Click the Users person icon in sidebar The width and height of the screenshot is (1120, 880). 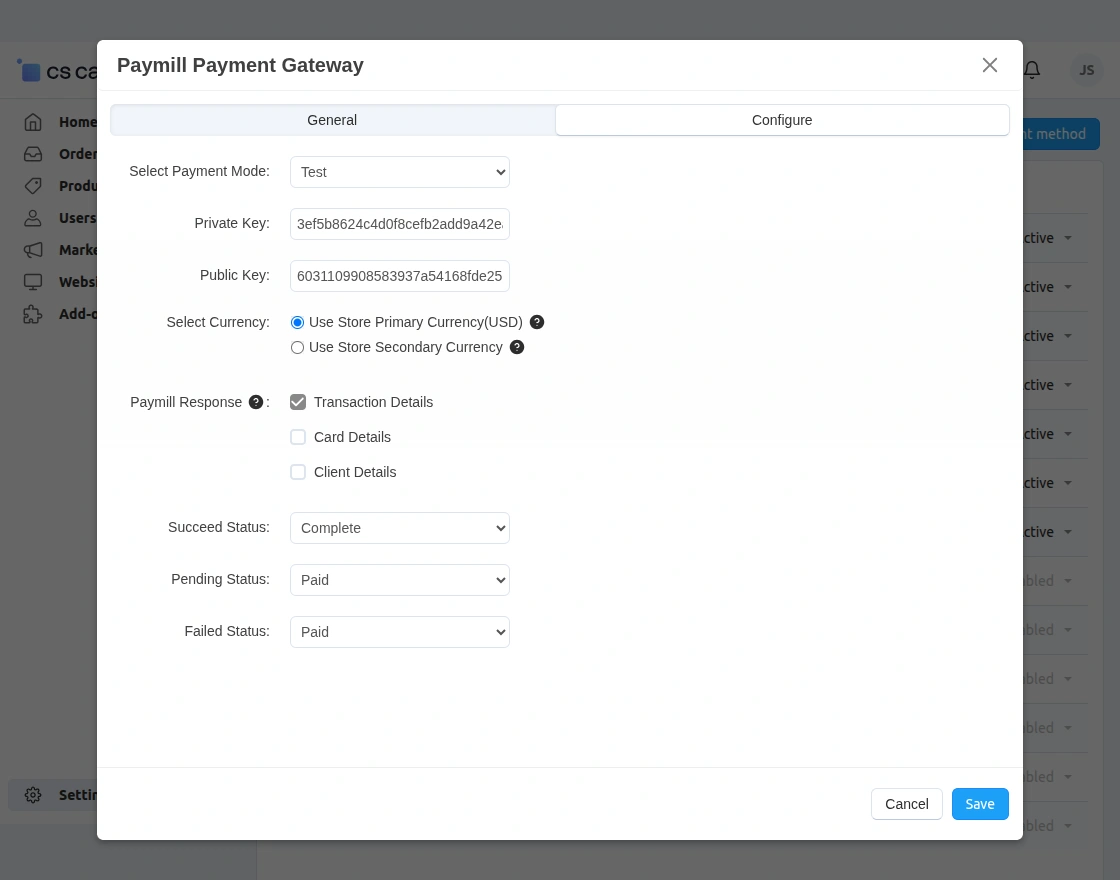coord(33,219)
